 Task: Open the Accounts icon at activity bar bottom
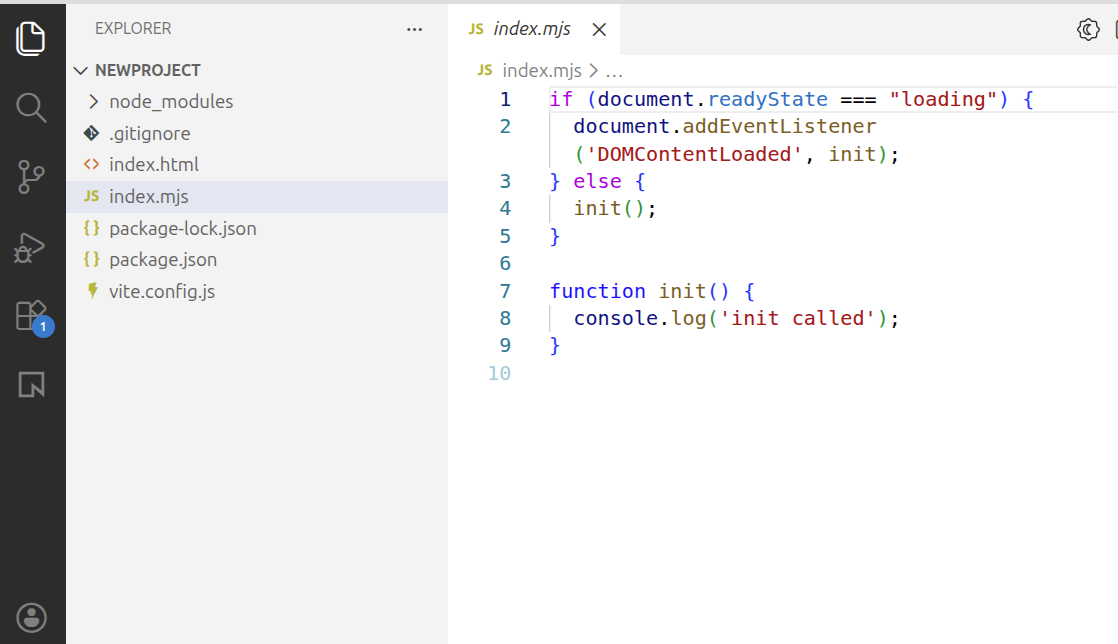click(32, 617)
